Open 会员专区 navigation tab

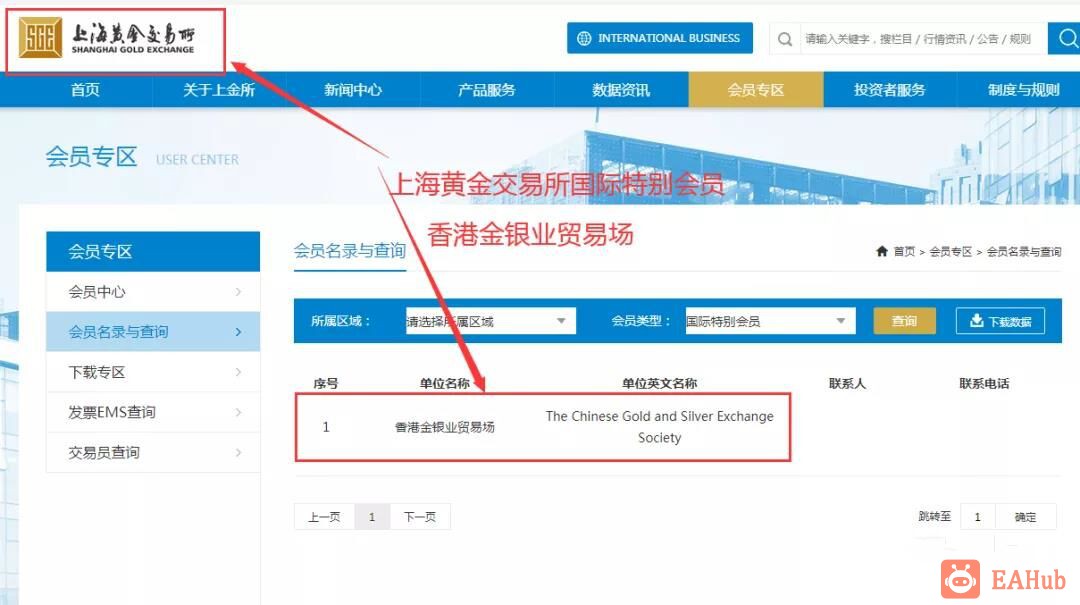point(756,90)
